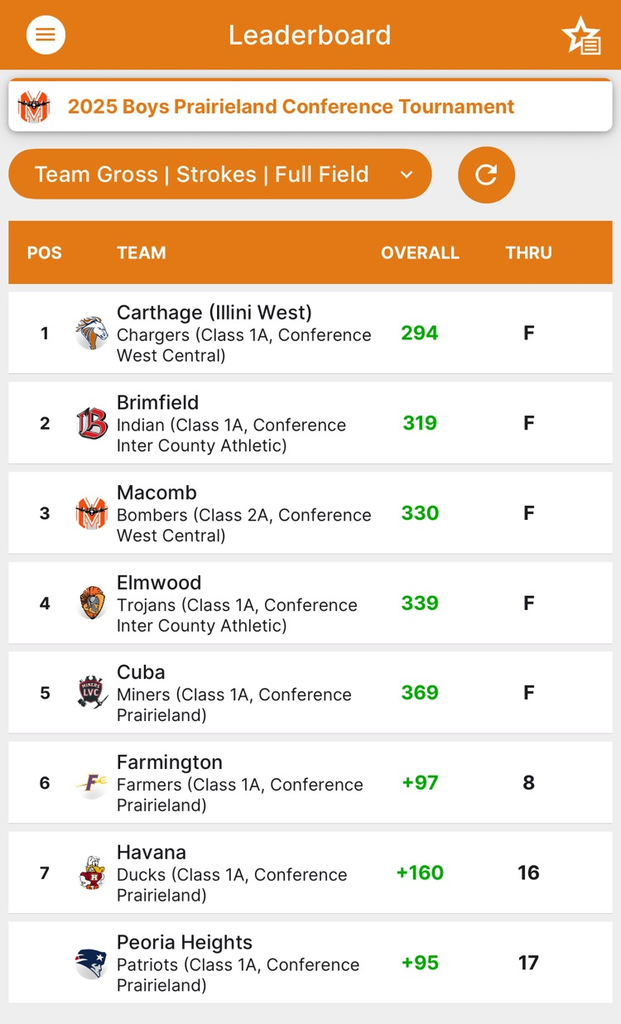
Task: Open Carthage (Illini West) team row
Action: 310,333
